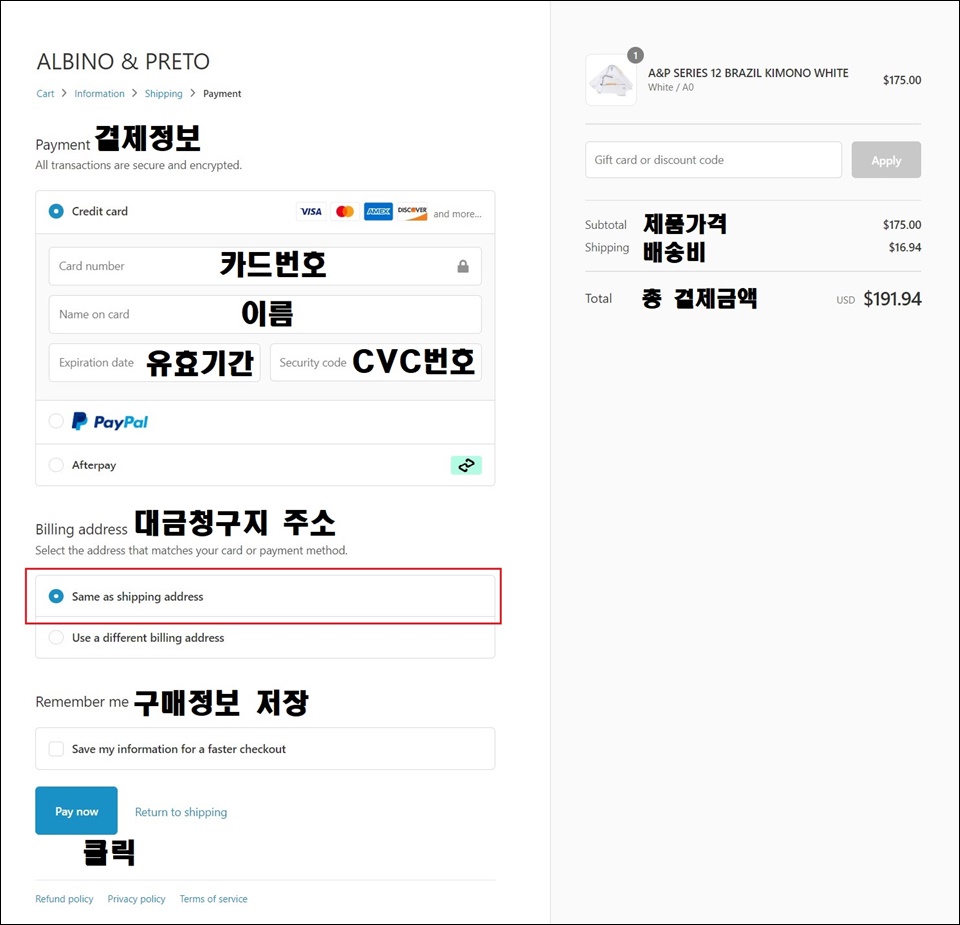
Task: Click the green Afterpay logo icon
Action: (x=466, y=465)
